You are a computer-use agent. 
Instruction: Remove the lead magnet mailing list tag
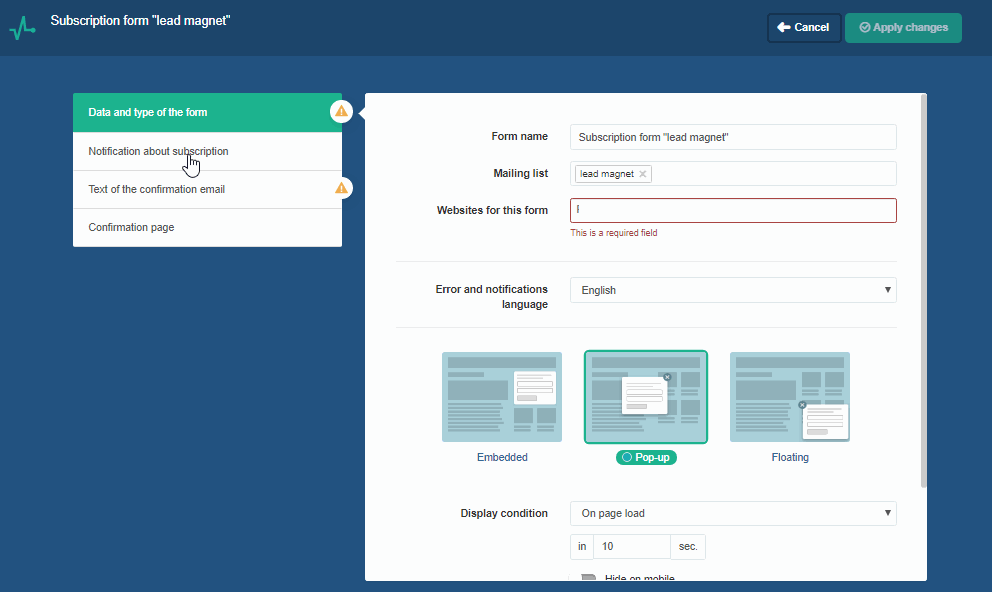[x=643, y=174]
